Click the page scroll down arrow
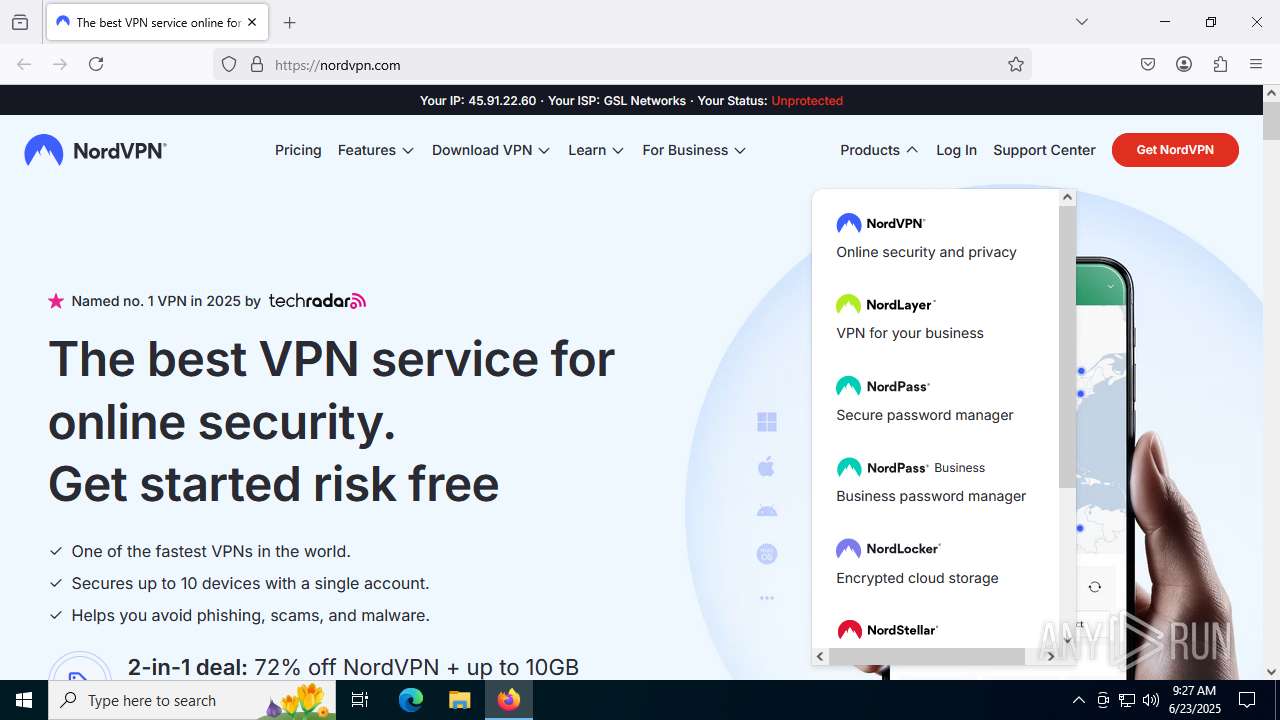The image size is (1280, 720). click(1271, 672)
